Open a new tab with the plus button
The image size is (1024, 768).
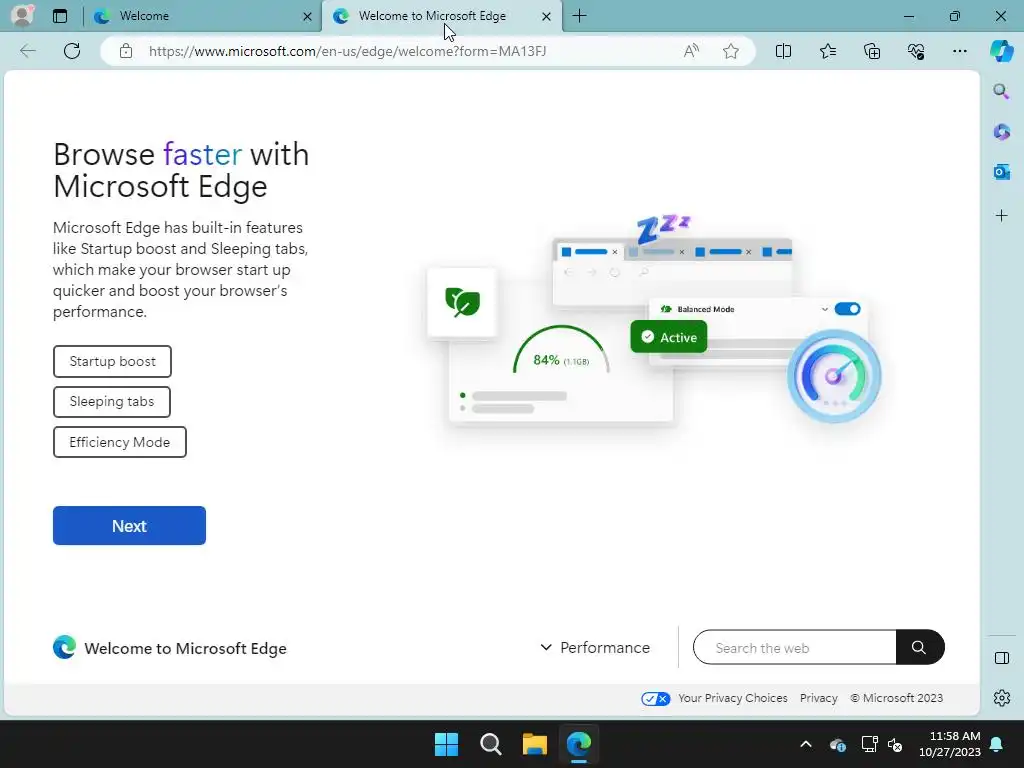coord(579,16)
